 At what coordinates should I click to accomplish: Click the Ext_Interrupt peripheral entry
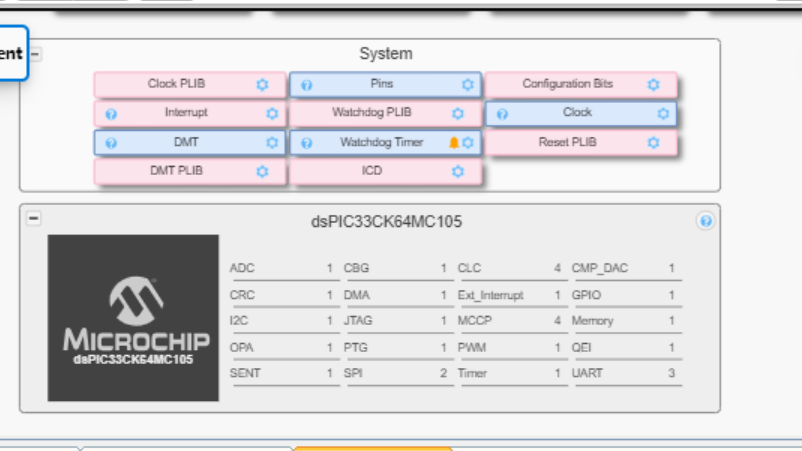pos(511,295)
